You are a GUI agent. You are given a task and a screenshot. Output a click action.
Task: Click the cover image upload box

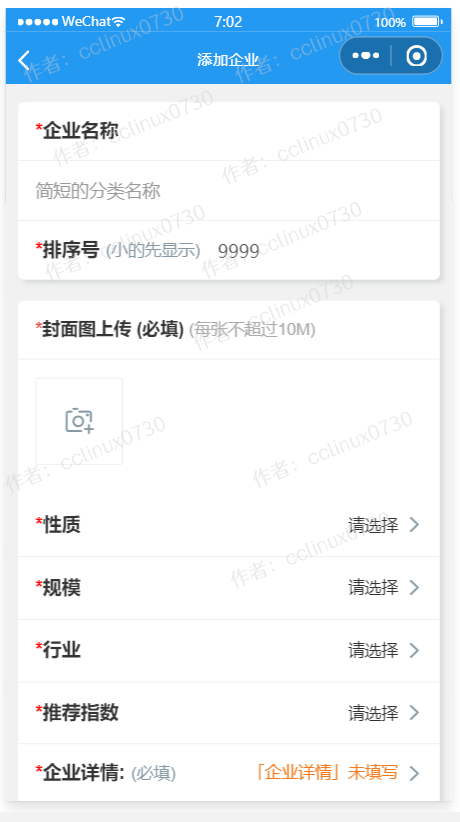click(79, 421)
